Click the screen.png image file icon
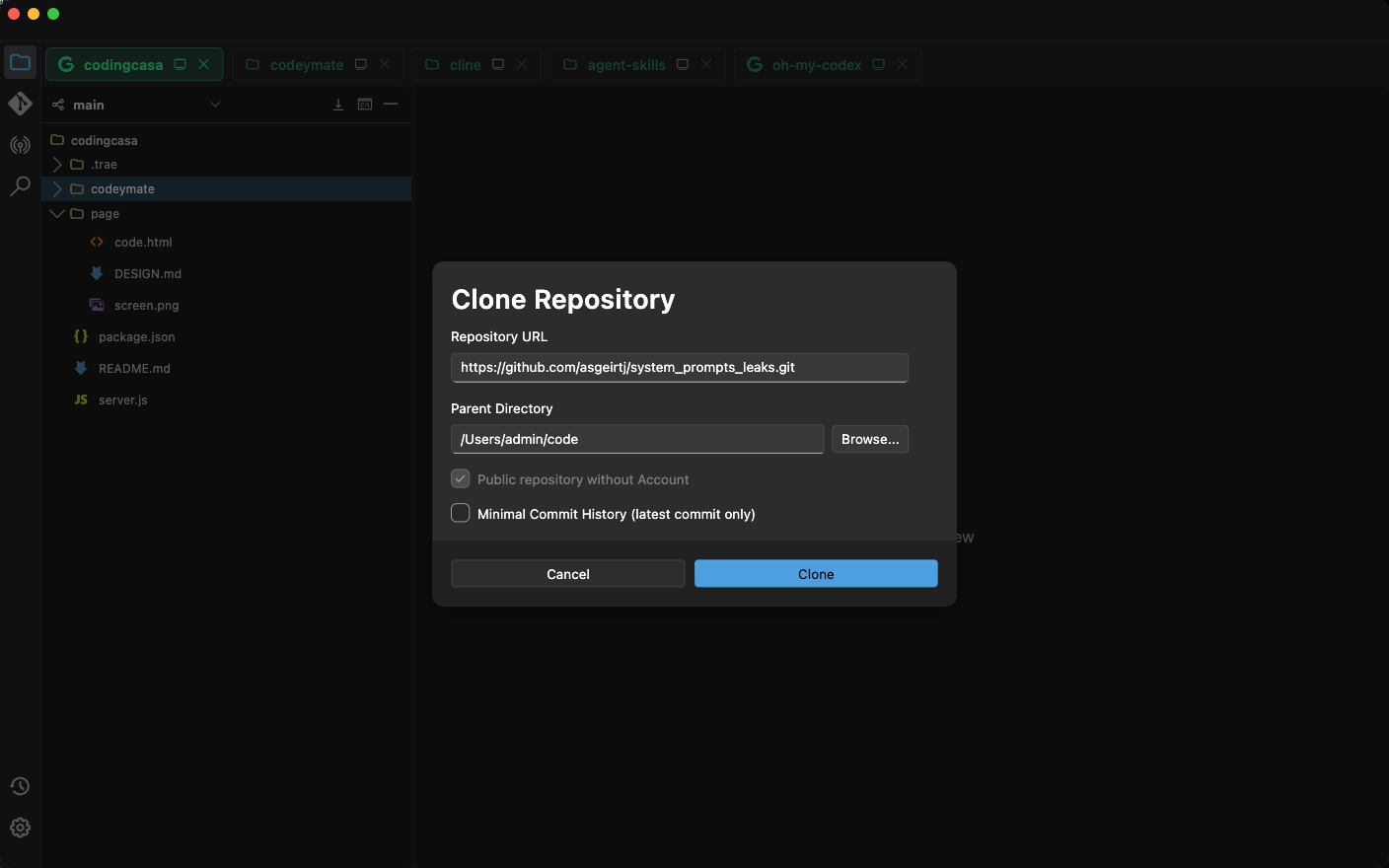 click(97, 305)
